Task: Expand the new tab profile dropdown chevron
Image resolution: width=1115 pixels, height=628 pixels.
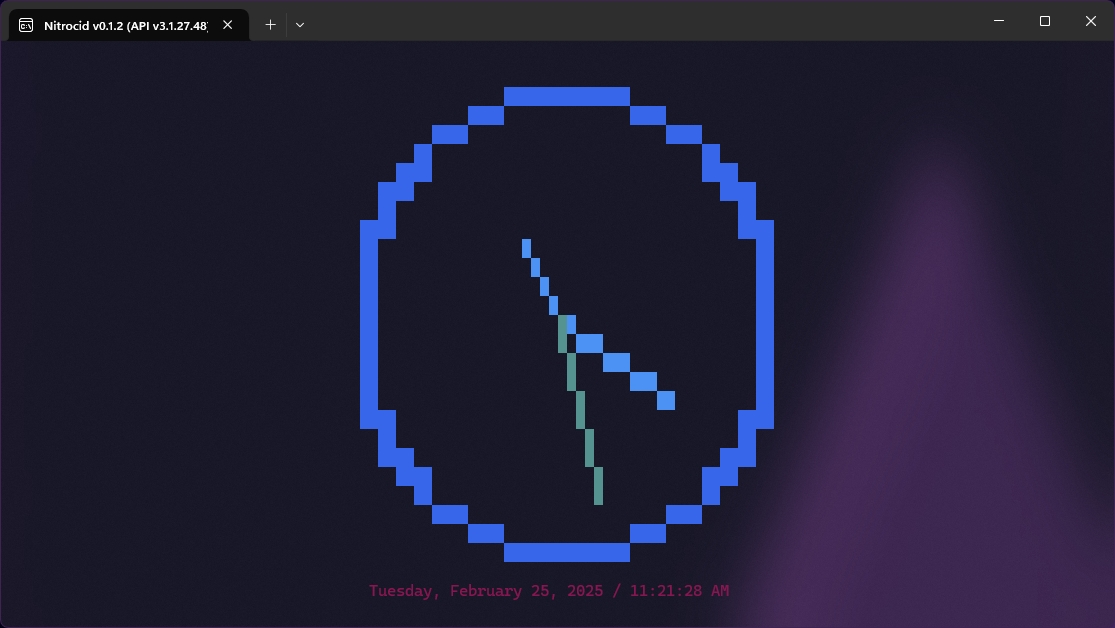Action: 300,24
